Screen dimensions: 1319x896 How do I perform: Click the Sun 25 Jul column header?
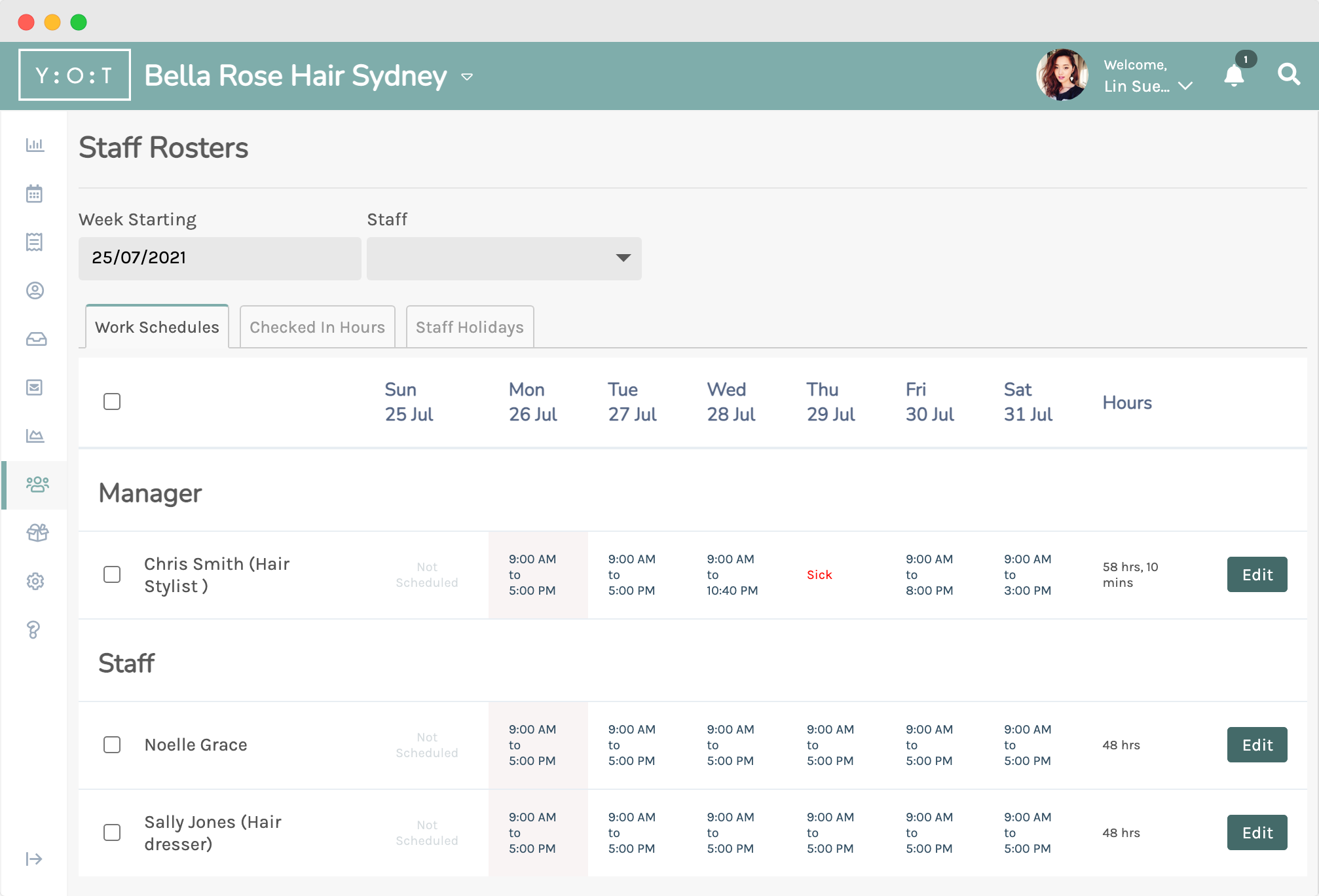(409, 401)
